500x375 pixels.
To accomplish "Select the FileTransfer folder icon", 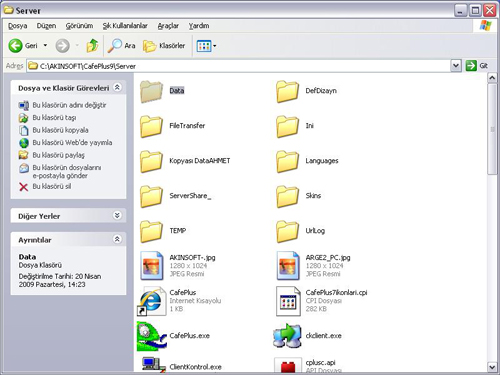I will pos(151,126).
